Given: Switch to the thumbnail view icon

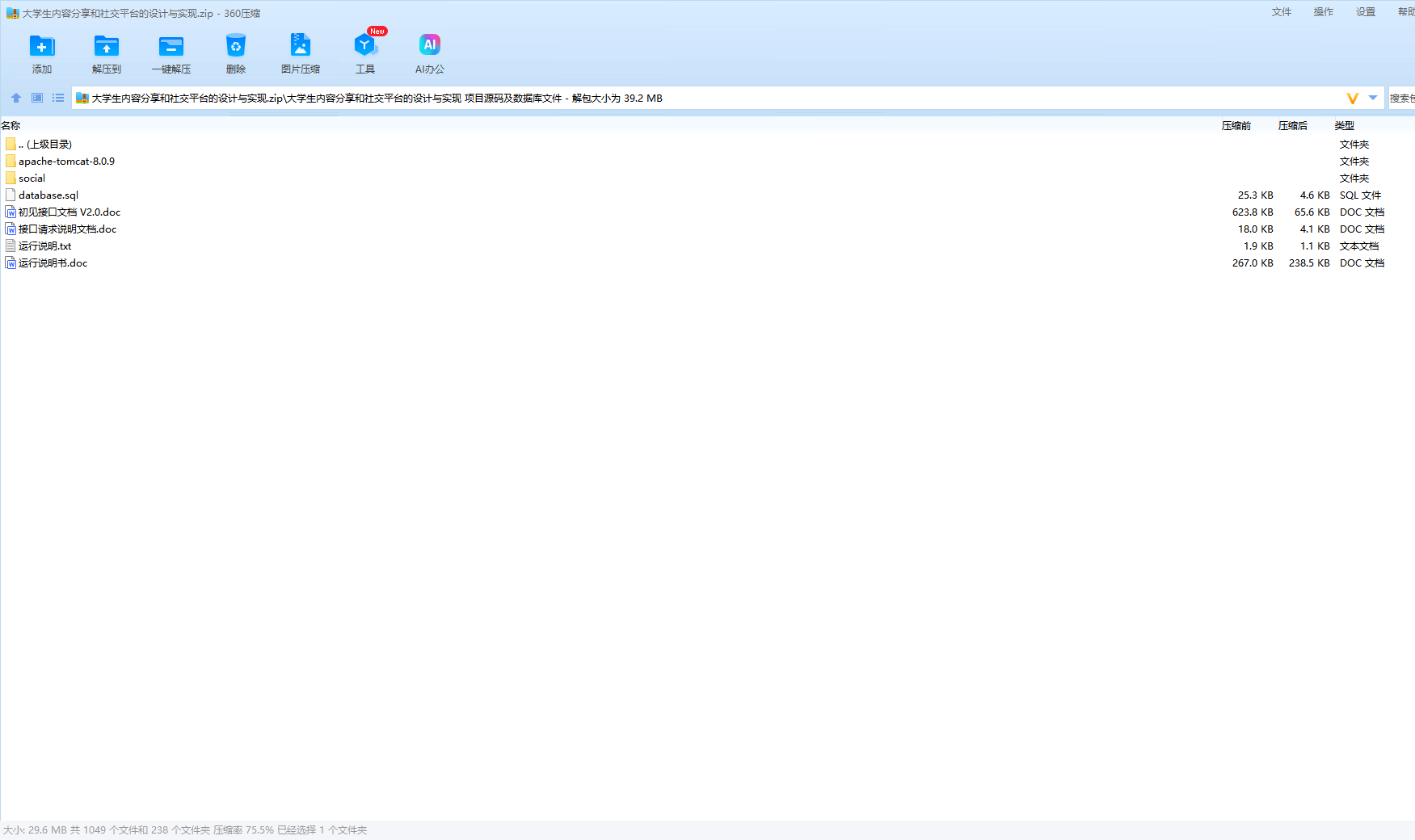Looking at the screenshot, I should pyautogui.click(x=37, y=98).
